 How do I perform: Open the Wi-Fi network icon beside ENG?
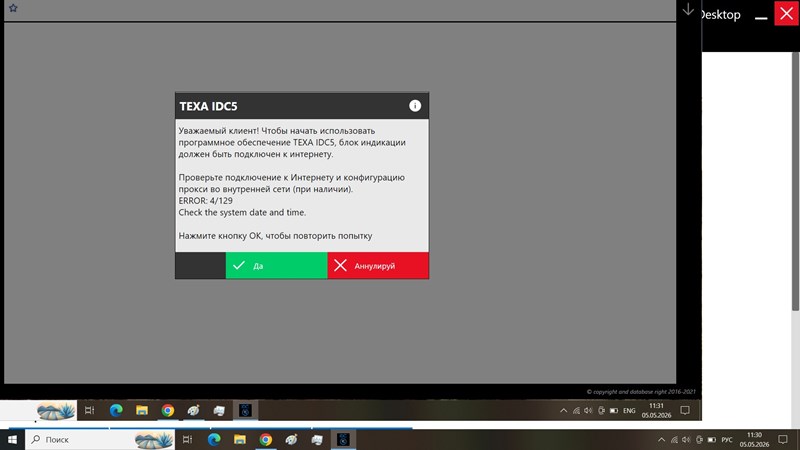tap(576, 410)
